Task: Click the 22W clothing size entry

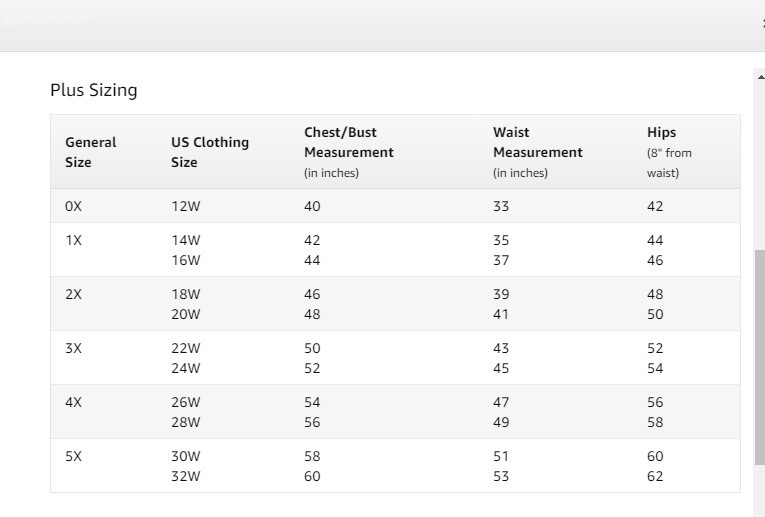Action: (x=186, y=348)
